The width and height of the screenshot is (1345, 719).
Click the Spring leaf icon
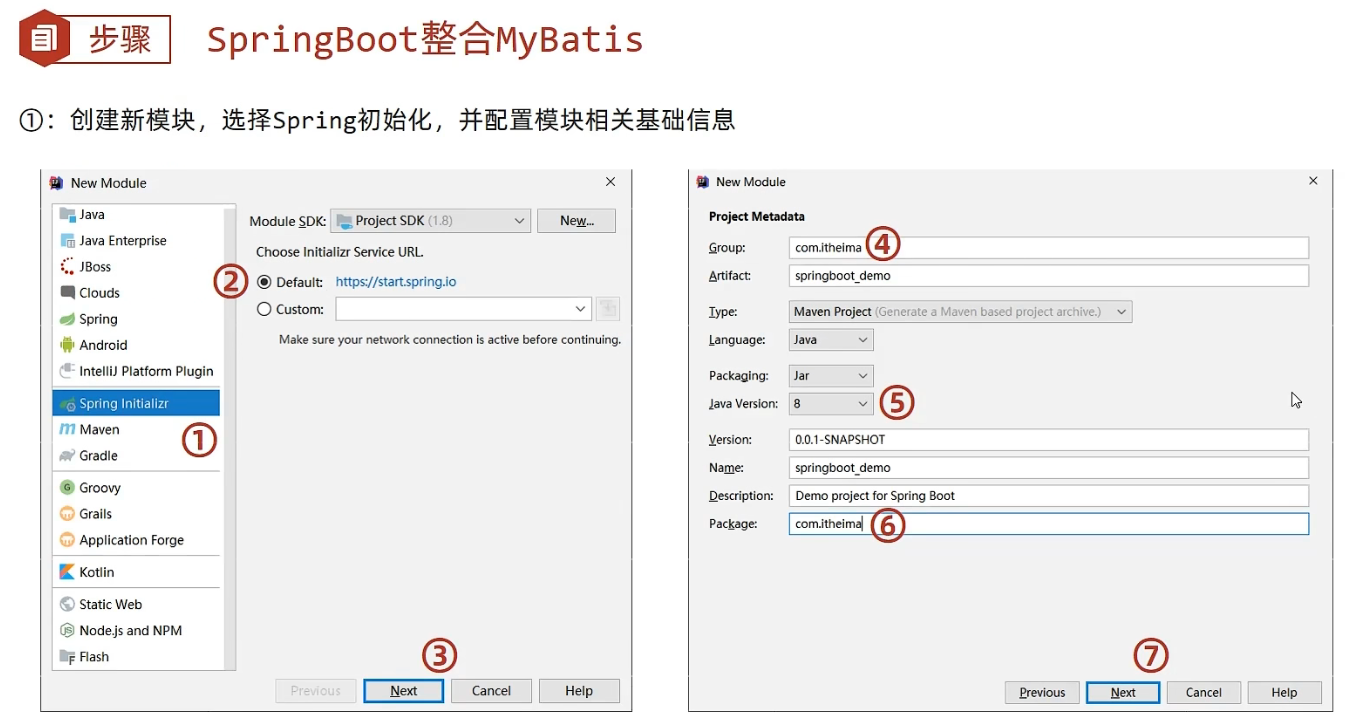coord(67,318)
